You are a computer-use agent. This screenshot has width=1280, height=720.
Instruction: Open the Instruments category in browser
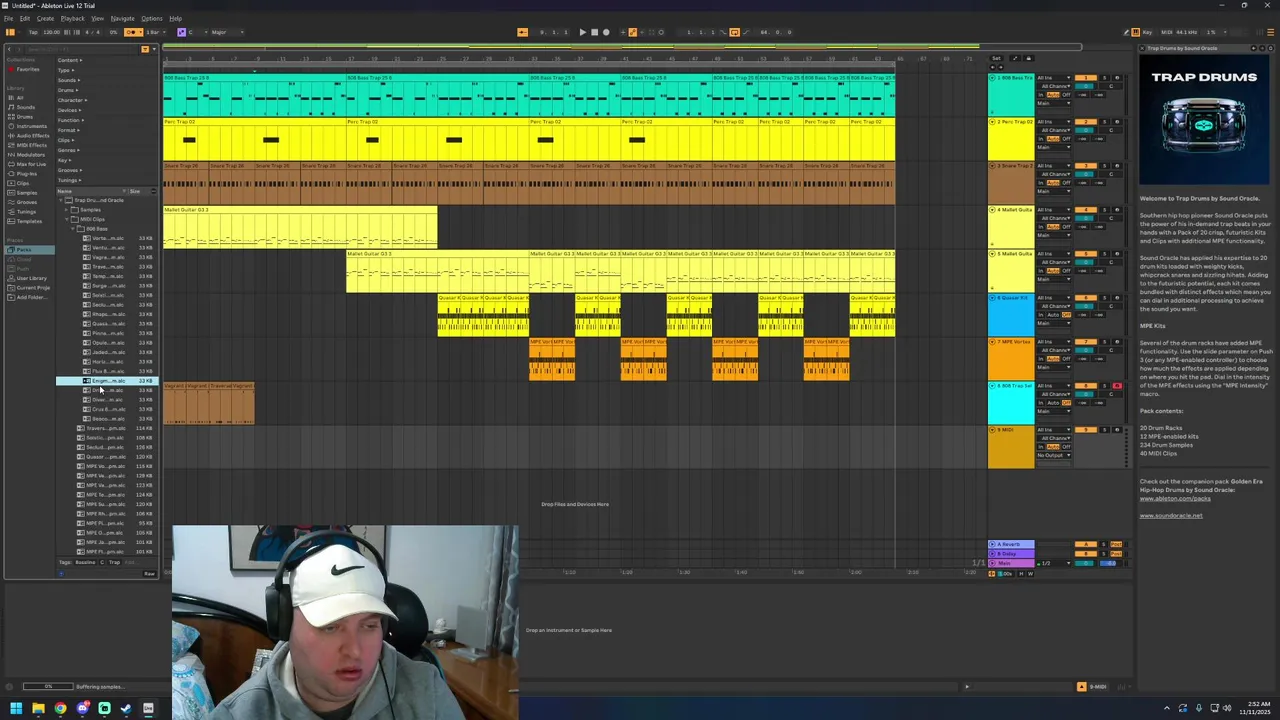tap(31, 126)
